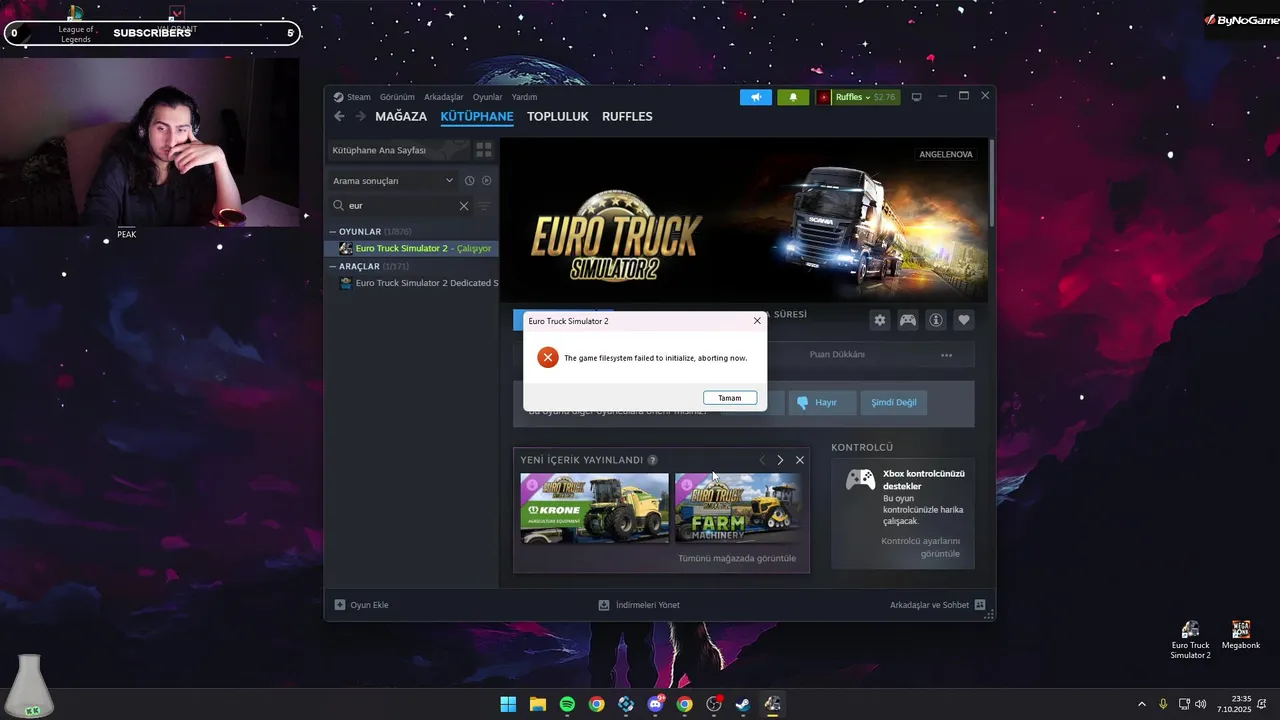Open controller settings gamepad icon
The width and height of the screenshot is (1280, 720).
[x=908, y=320]
